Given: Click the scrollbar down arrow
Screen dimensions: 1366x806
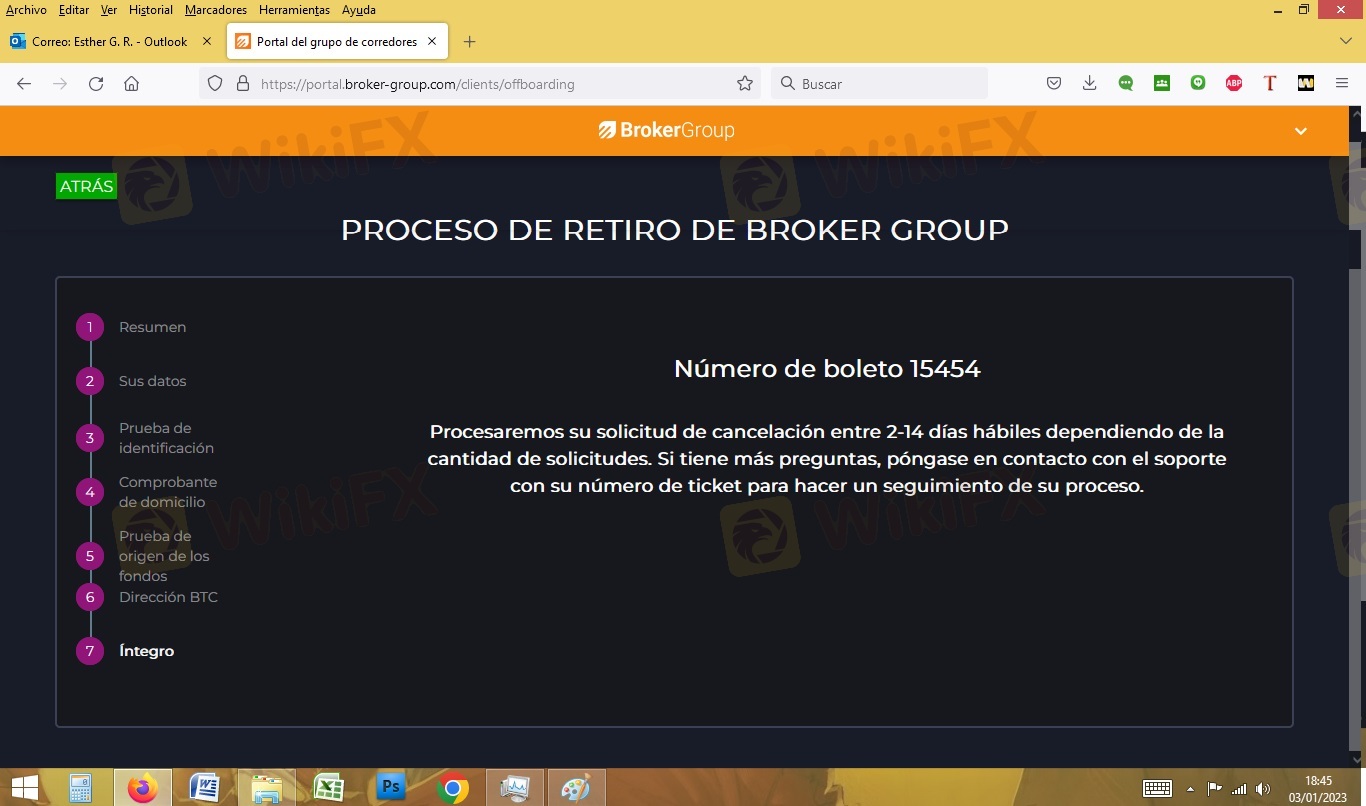Looking at the screenshot, I should (1356, 759).
